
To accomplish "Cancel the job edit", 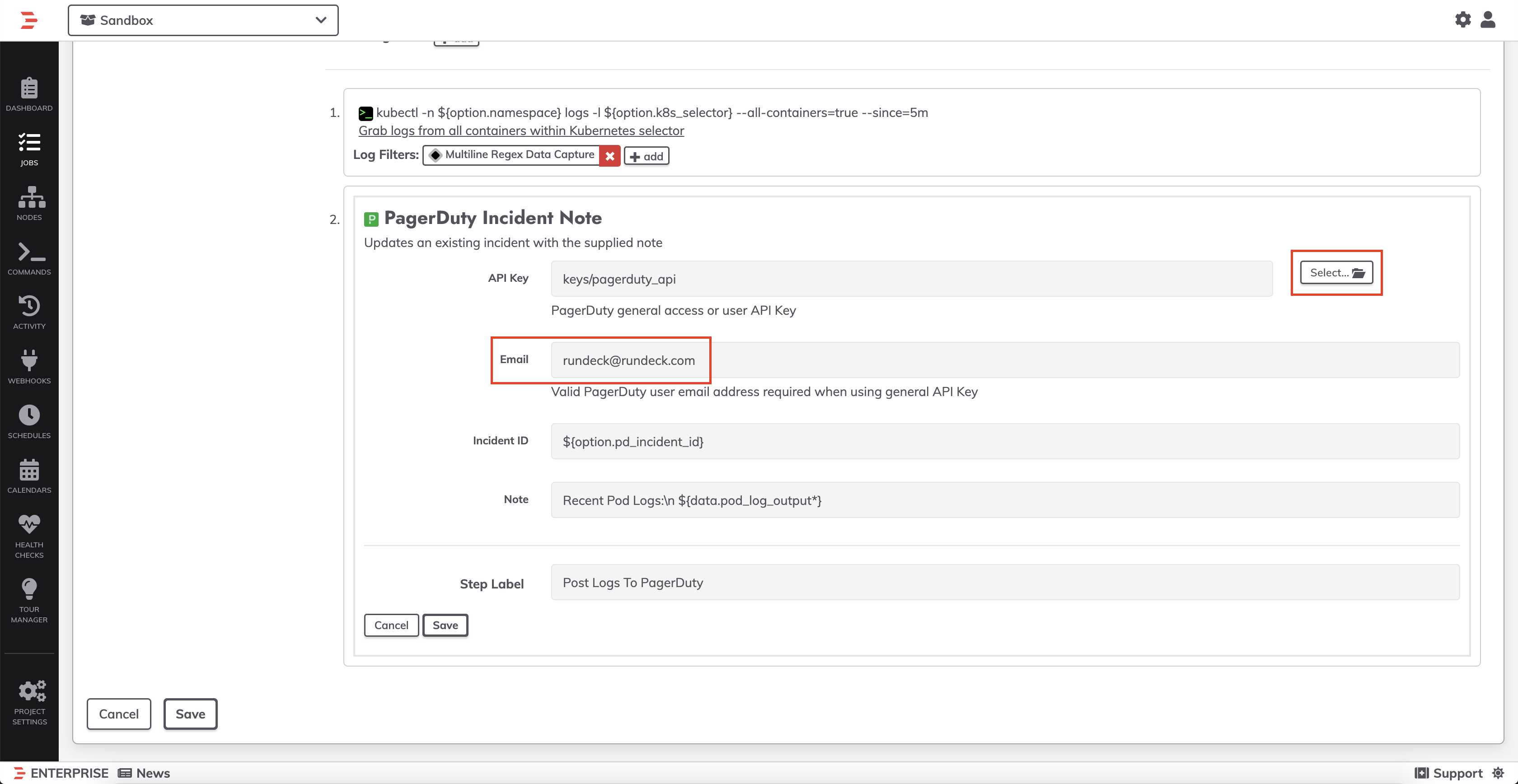I will (118, 714).
